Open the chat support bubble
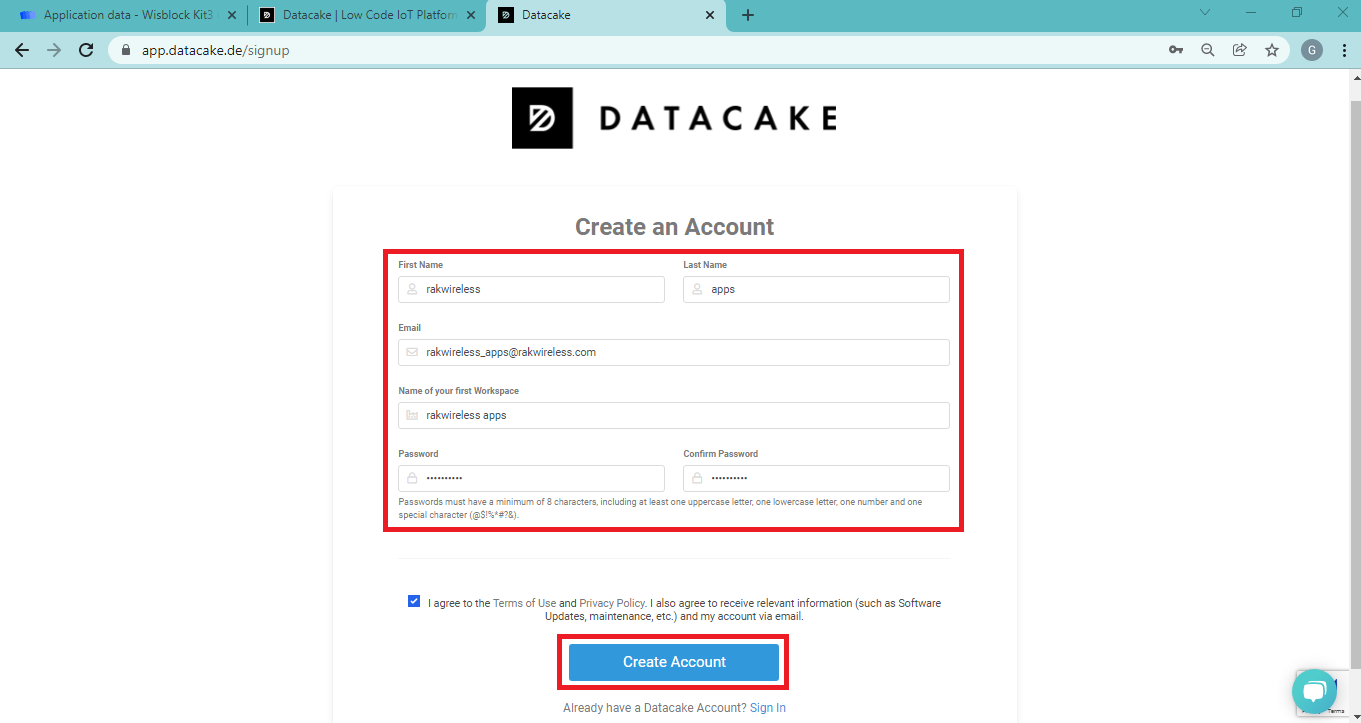1361x723 pixels. (x=1314, y=691)
